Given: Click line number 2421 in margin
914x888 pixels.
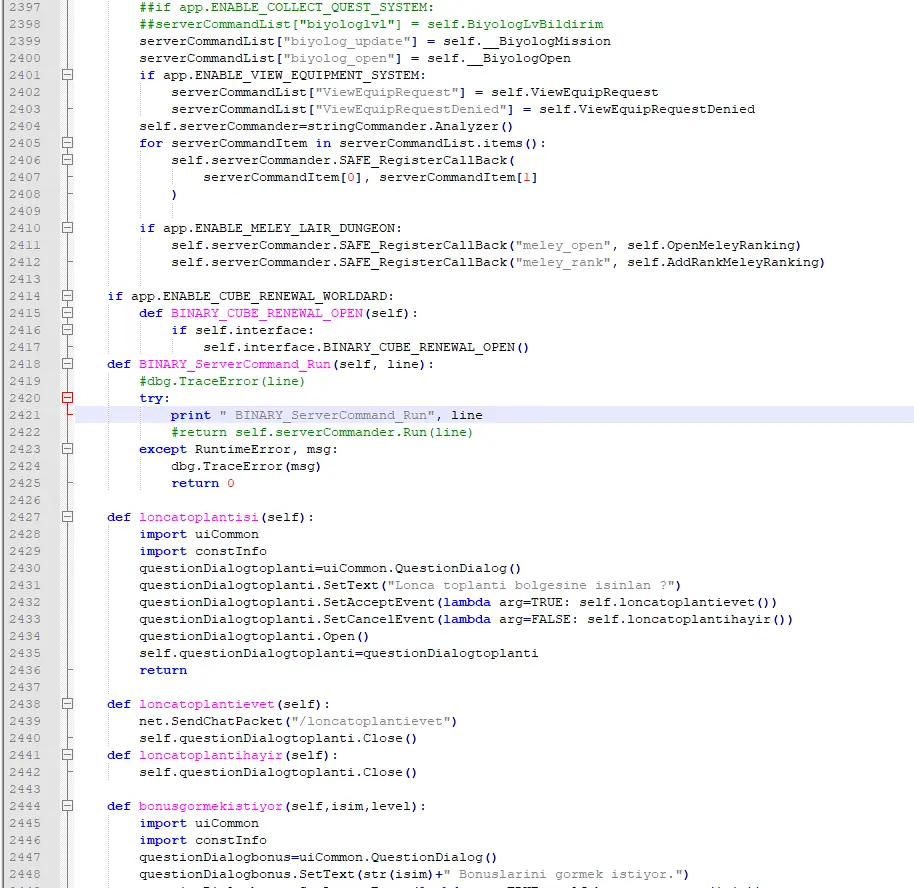Looking at the screenshot, I should (24, 415).
